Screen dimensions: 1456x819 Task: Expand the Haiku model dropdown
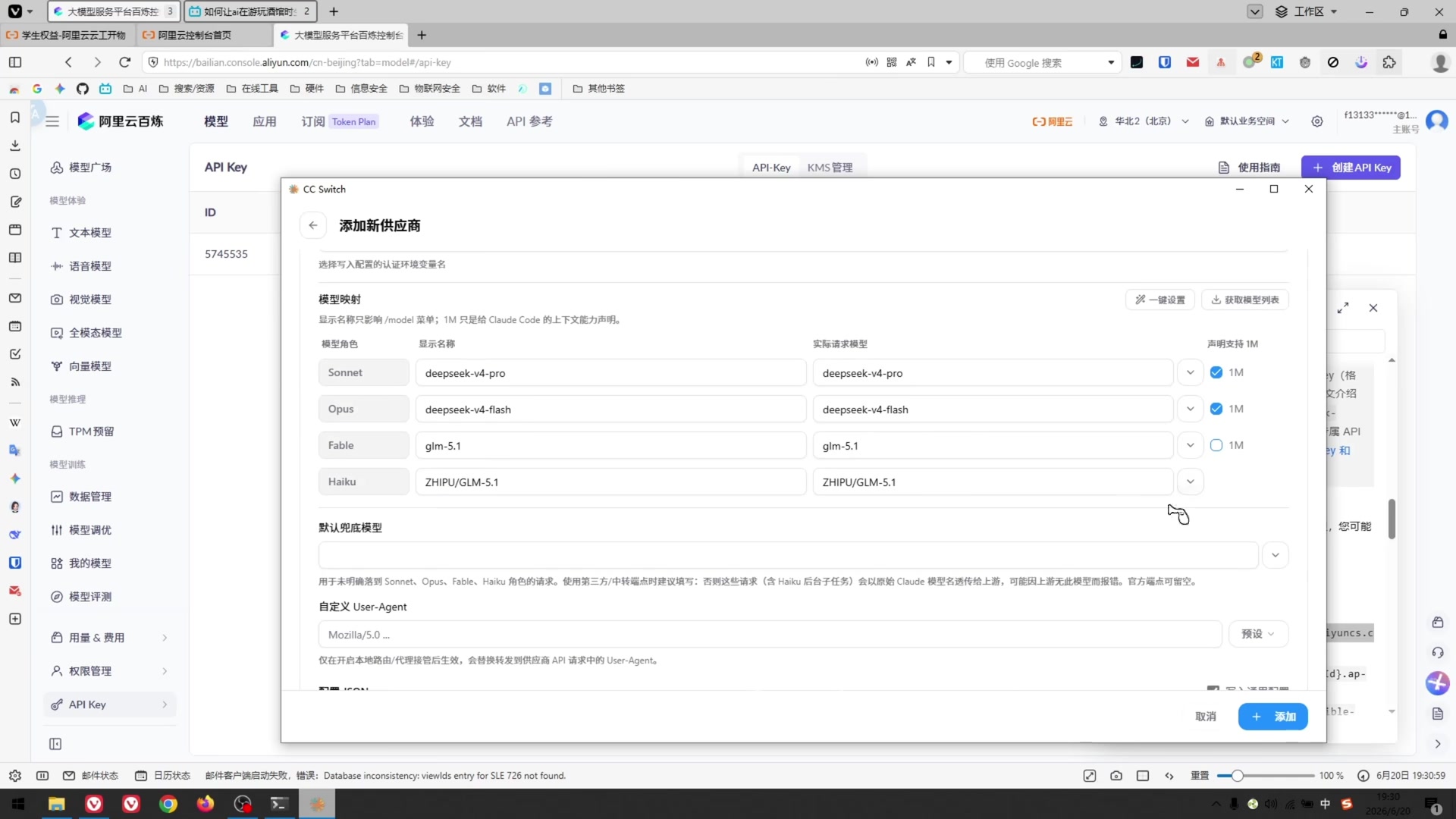[x=1191, y=482]
